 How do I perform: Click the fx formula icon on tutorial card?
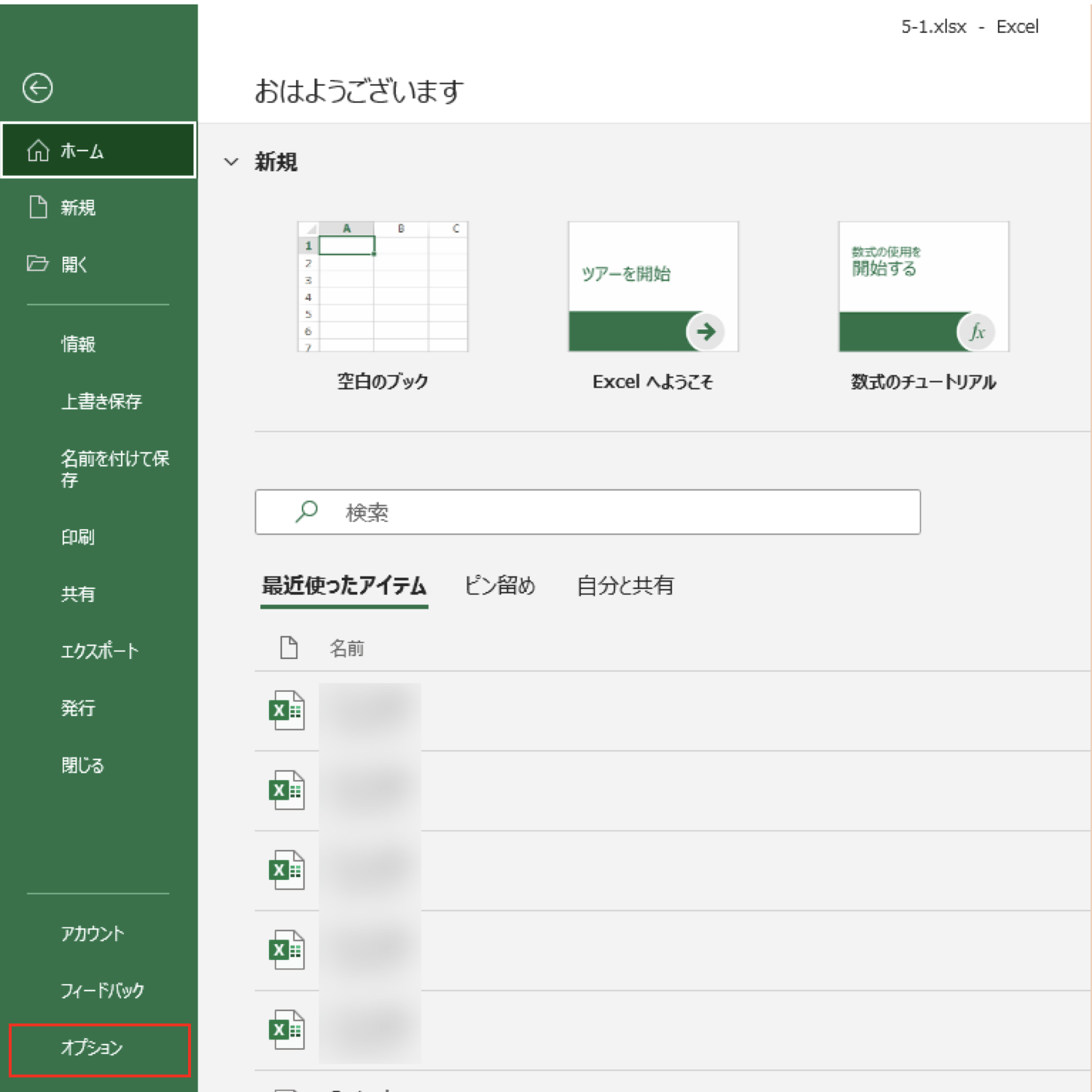976,332
